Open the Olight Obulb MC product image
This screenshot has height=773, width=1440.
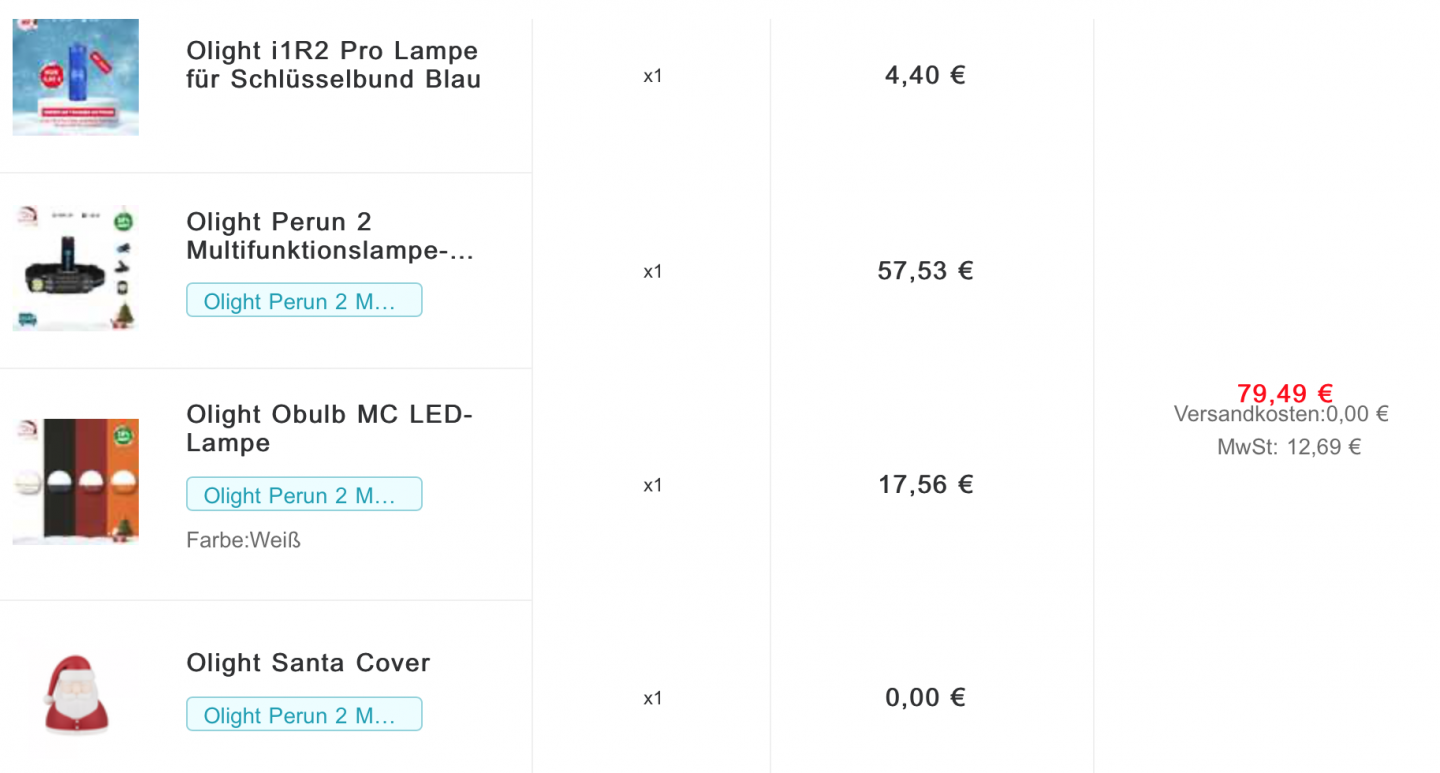(x=75, y=482)
